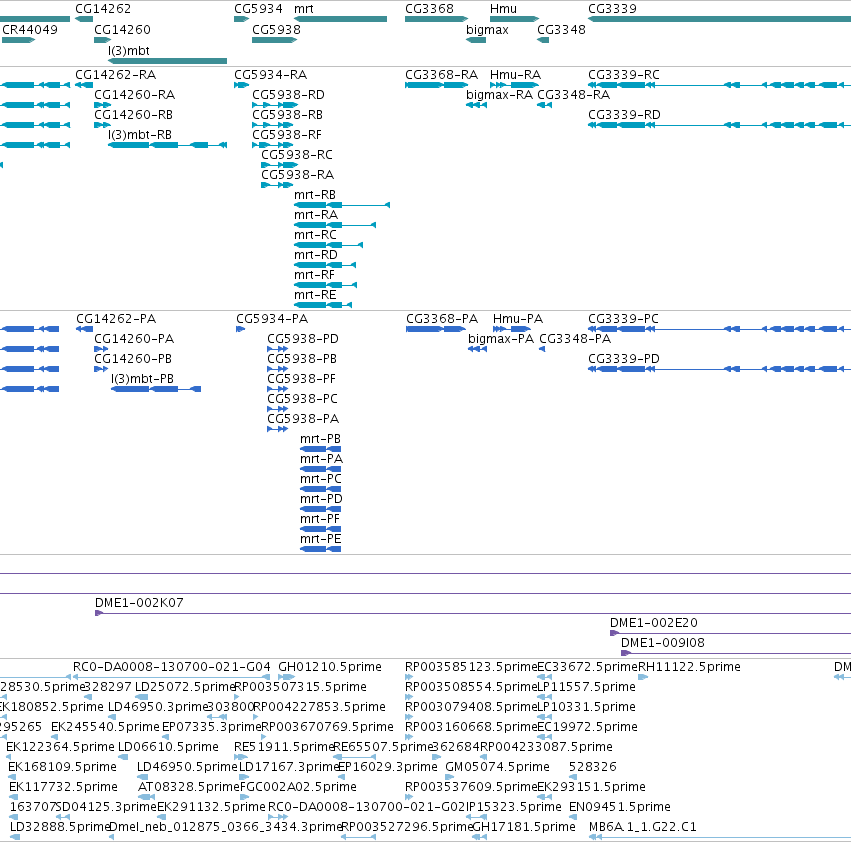Click BAC clone DME1-002K07
The width and height of the screenshot is (851, 842).
[473, 613]
